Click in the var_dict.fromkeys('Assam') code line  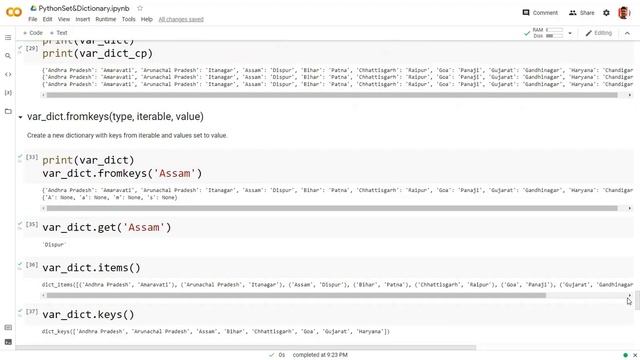(122, 173)
